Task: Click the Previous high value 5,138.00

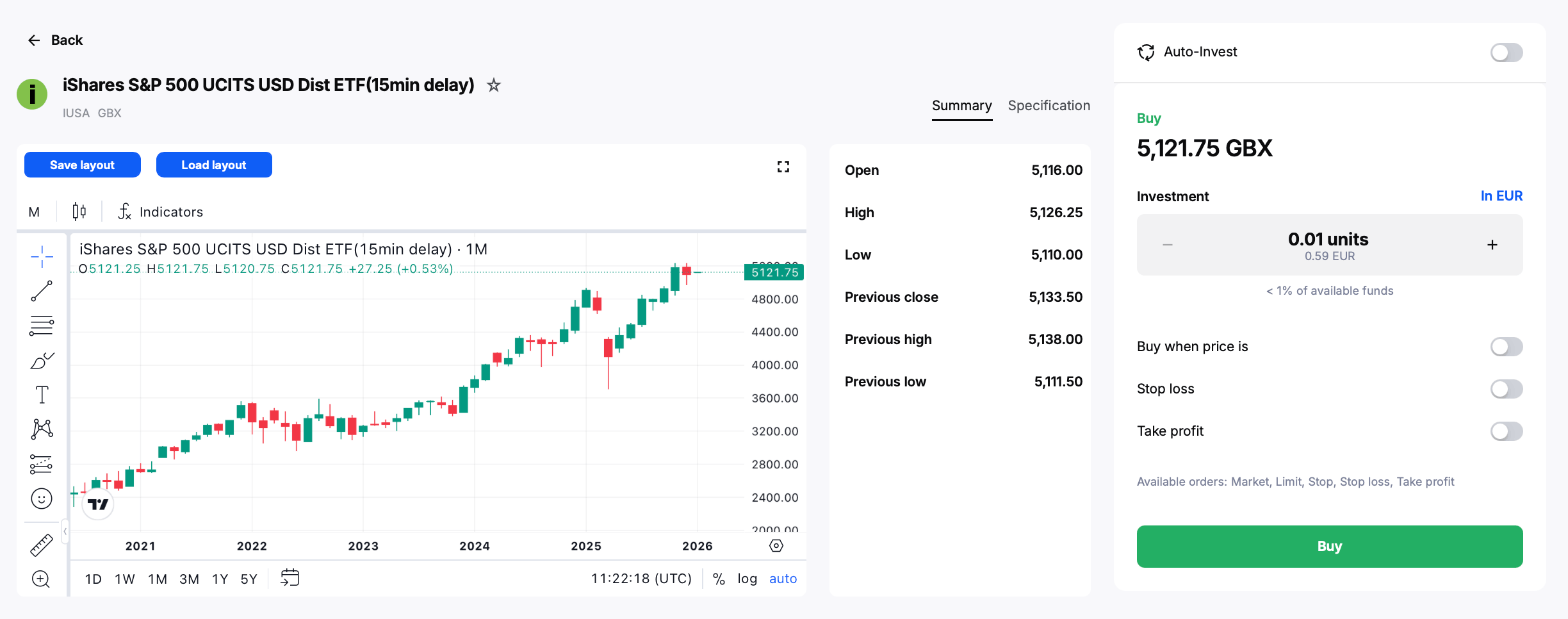Action: (1056, 340)
